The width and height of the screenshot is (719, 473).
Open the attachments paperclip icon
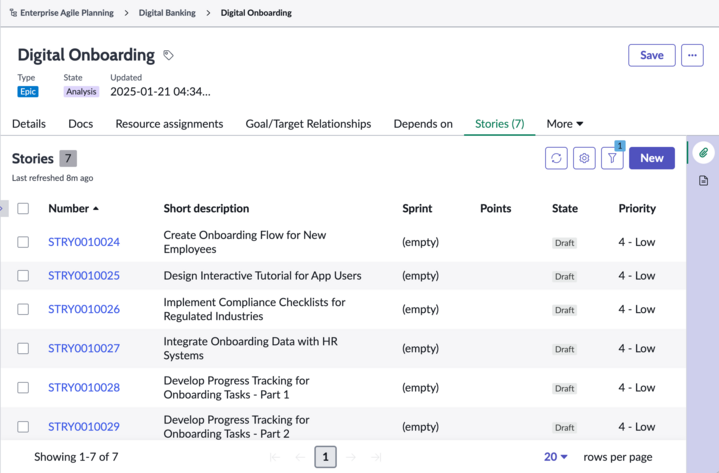tap(703, 153)
